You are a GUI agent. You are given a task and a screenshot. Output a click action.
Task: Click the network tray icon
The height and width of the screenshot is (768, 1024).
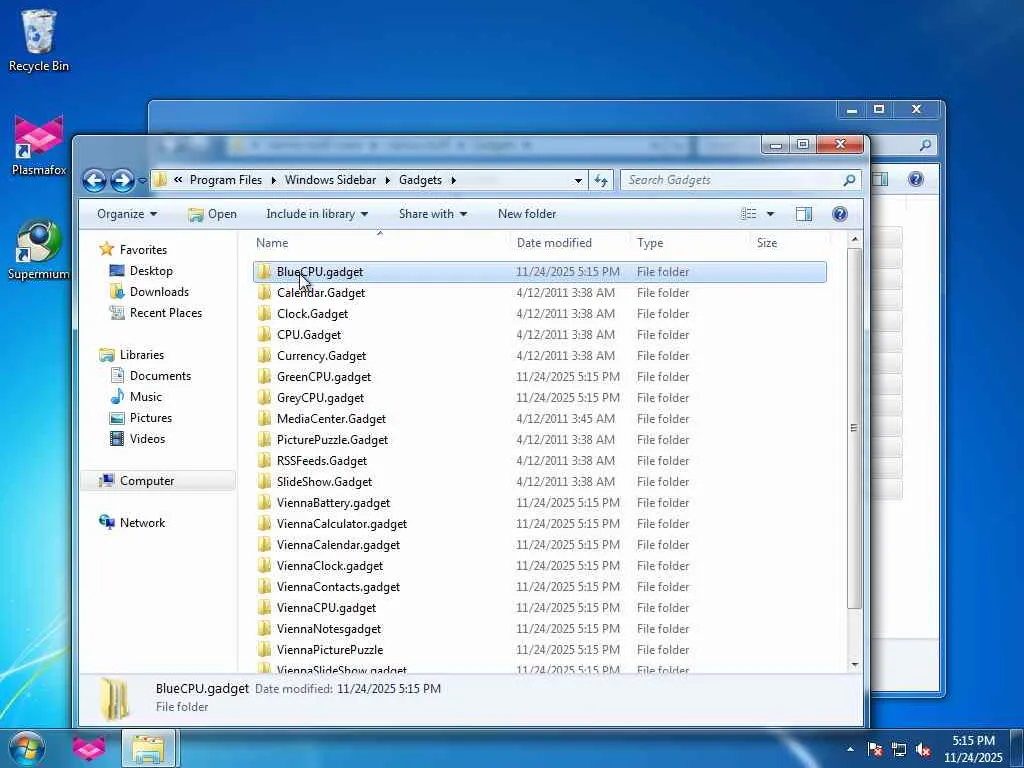pos(899,750)
